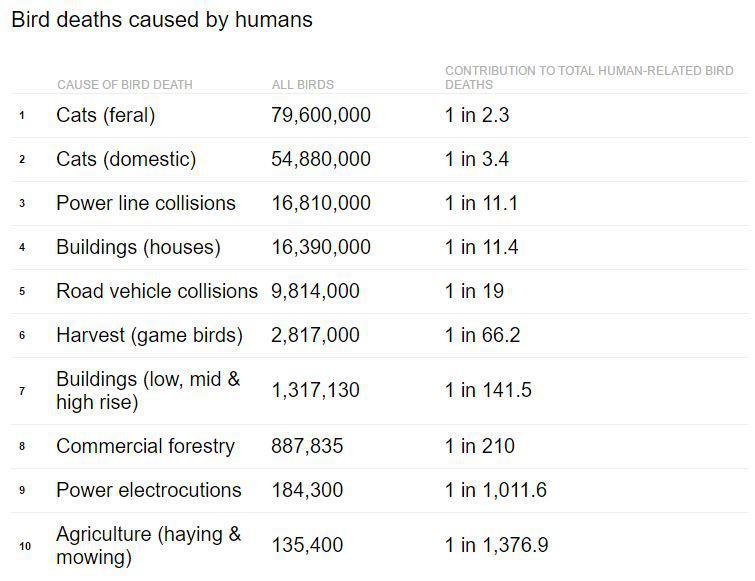755x581 pixels.
Task: Sort by the "All Birds" column header
Action: point(303,85)
